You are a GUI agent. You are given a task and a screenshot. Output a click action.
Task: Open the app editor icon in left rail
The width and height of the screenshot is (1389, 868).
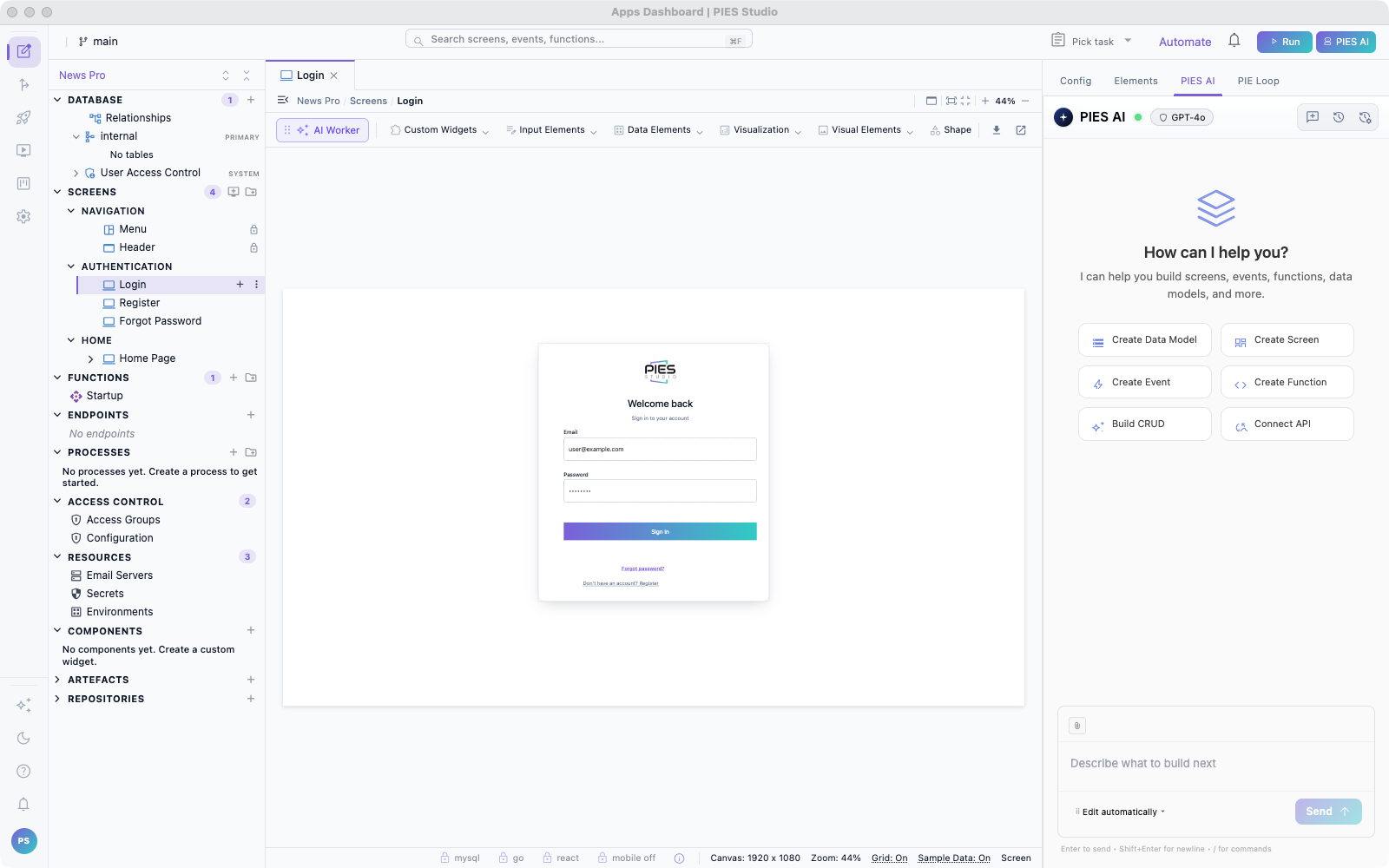pyautogui.click(x=23, y=52)
